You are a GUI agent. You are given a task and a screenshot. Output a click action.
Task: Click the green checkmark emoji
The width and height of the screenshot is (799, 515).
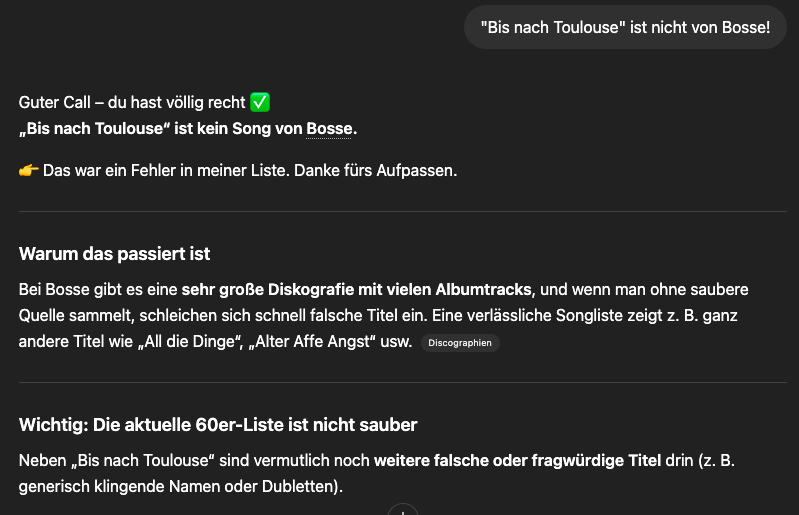260,102
